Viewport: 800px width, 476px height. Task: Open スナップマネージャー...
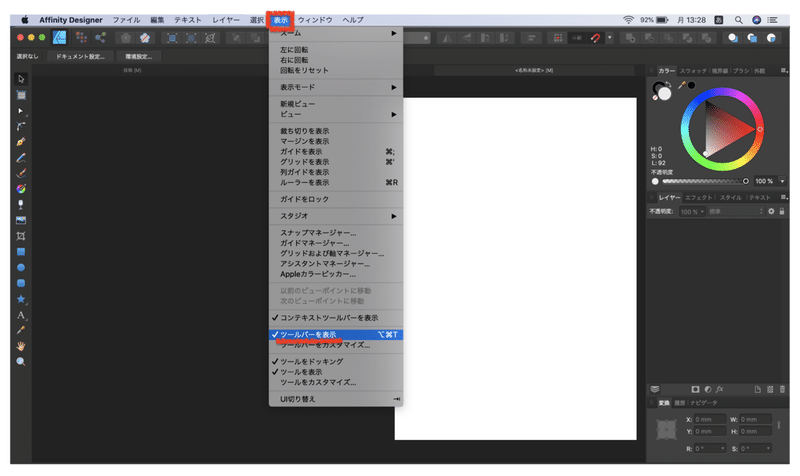coord(336,233)
